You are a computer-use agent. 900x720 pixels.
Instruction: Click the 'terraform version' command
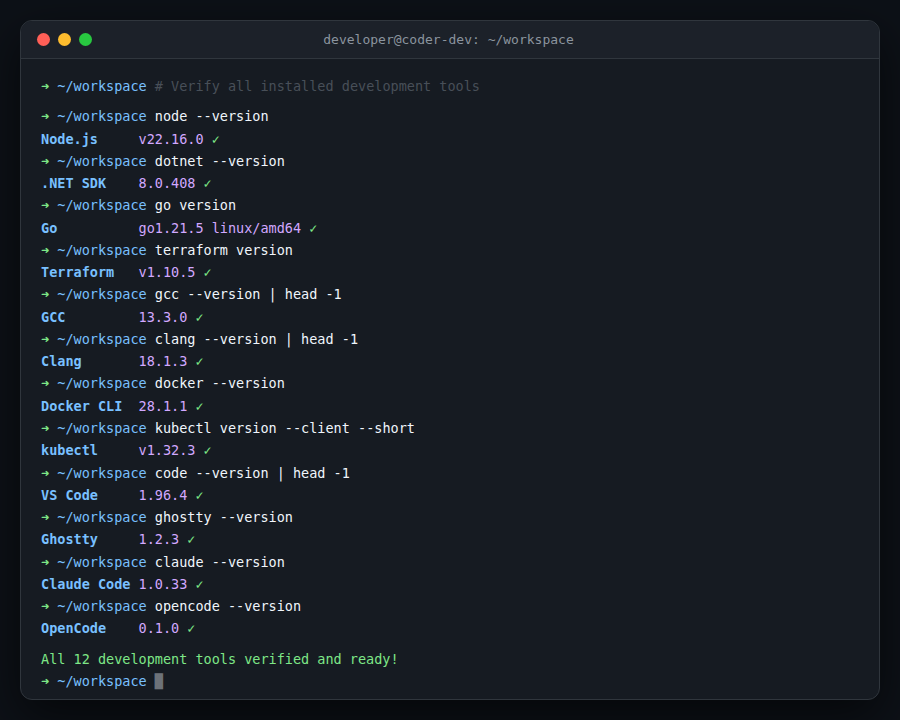224,250
